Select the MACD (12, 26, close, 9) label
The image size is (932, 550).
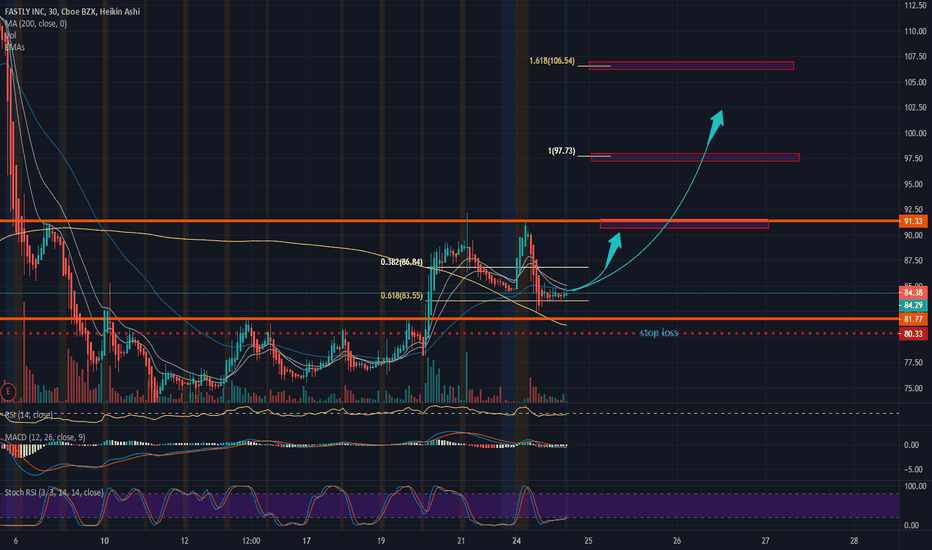pos(45,437)
